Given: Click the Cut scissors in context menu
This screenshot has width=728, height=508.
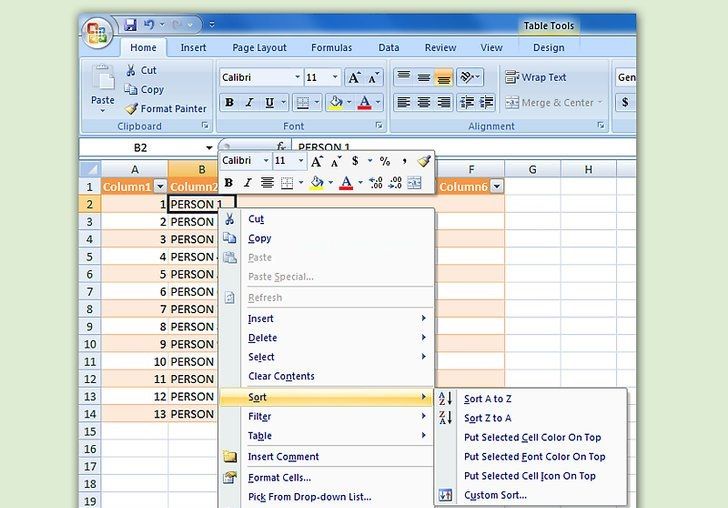Looking at the screenshot, I should 230,219.
